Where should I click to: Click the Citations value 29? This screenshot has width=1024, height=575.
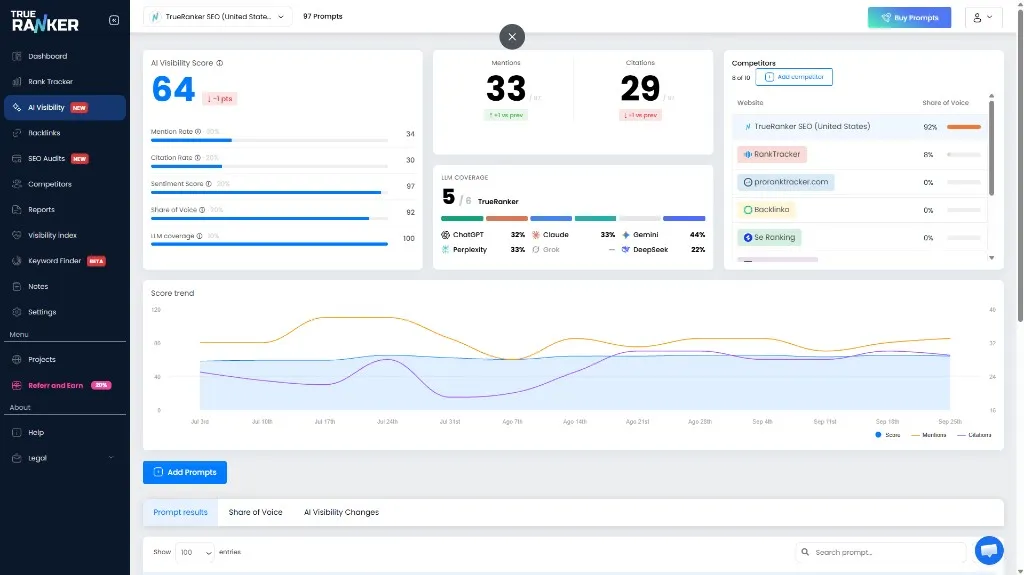640,88
